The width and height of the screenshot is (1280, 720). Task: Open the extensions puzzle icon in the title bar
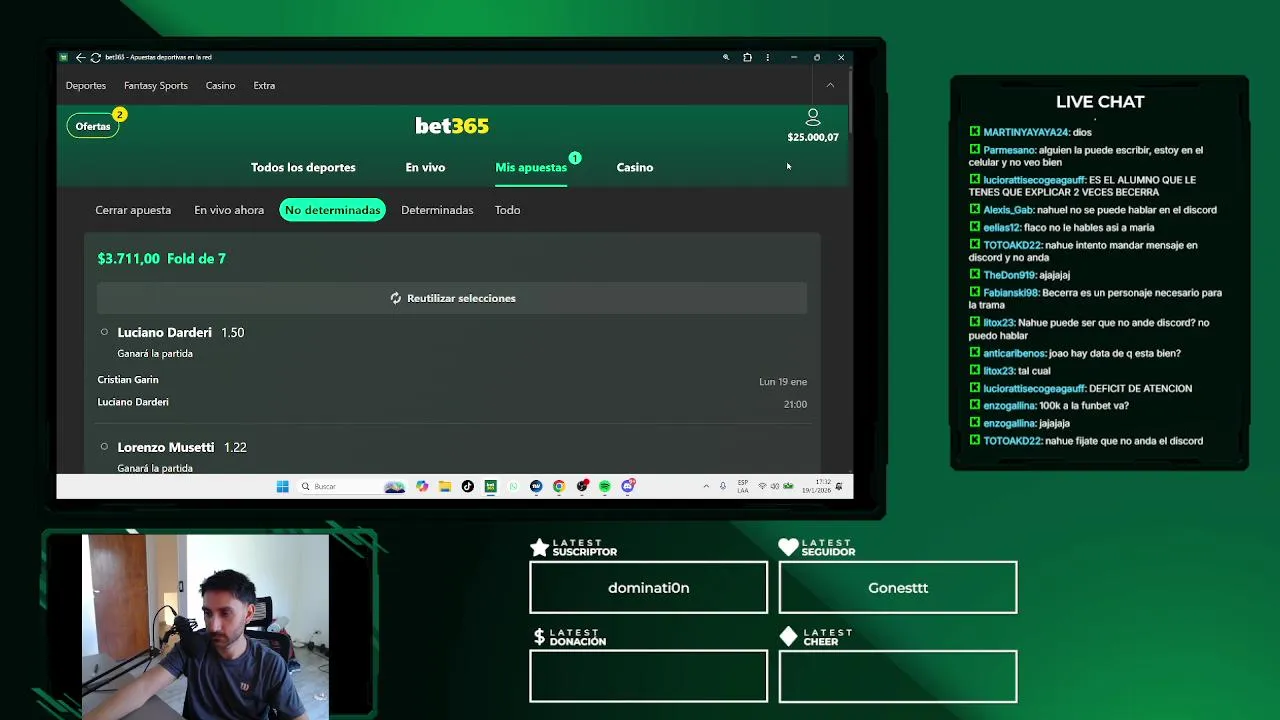pyautogui.click(x=747, y=57)
